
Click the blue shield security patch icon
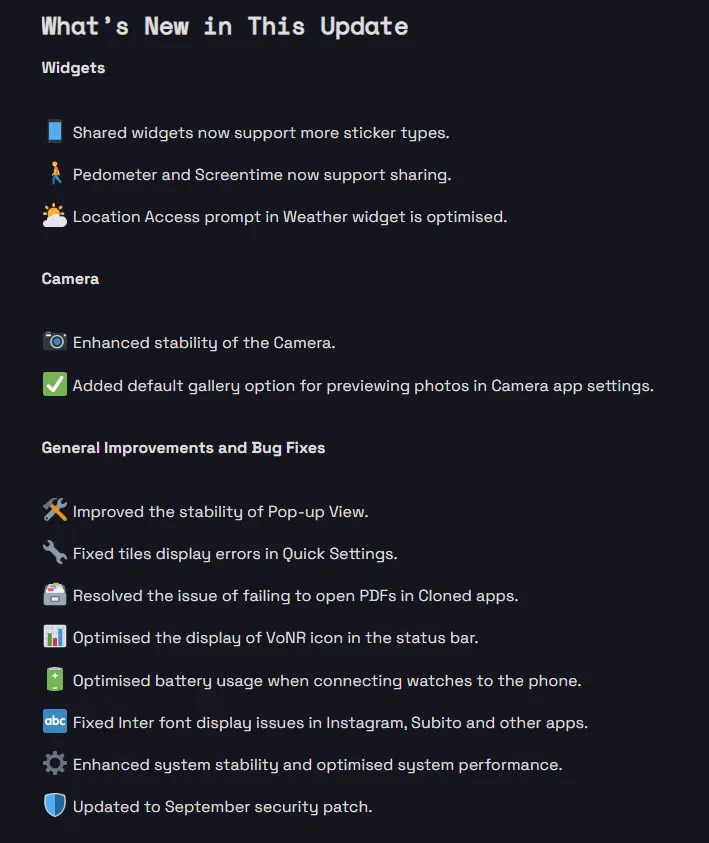[55, 806]
